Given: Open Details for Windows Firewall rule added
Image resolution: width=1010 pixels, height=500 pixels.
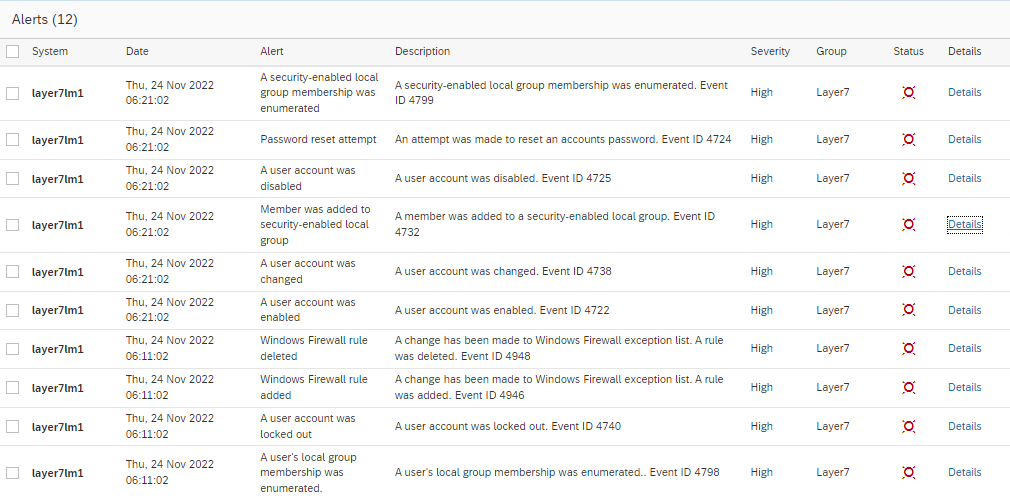Looking at the screenshot, I should [x=964, y=388].
